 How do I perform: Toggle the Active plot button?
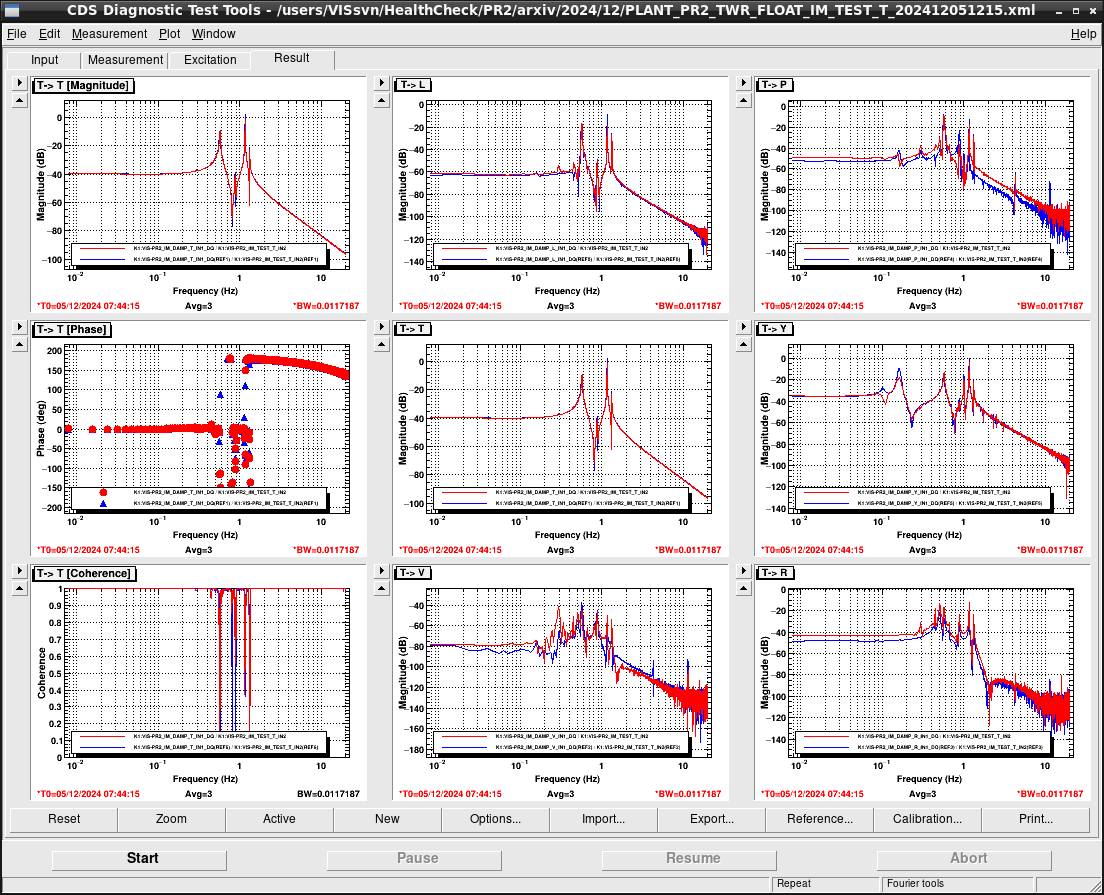pyautogui.click(x=280, y=819)
